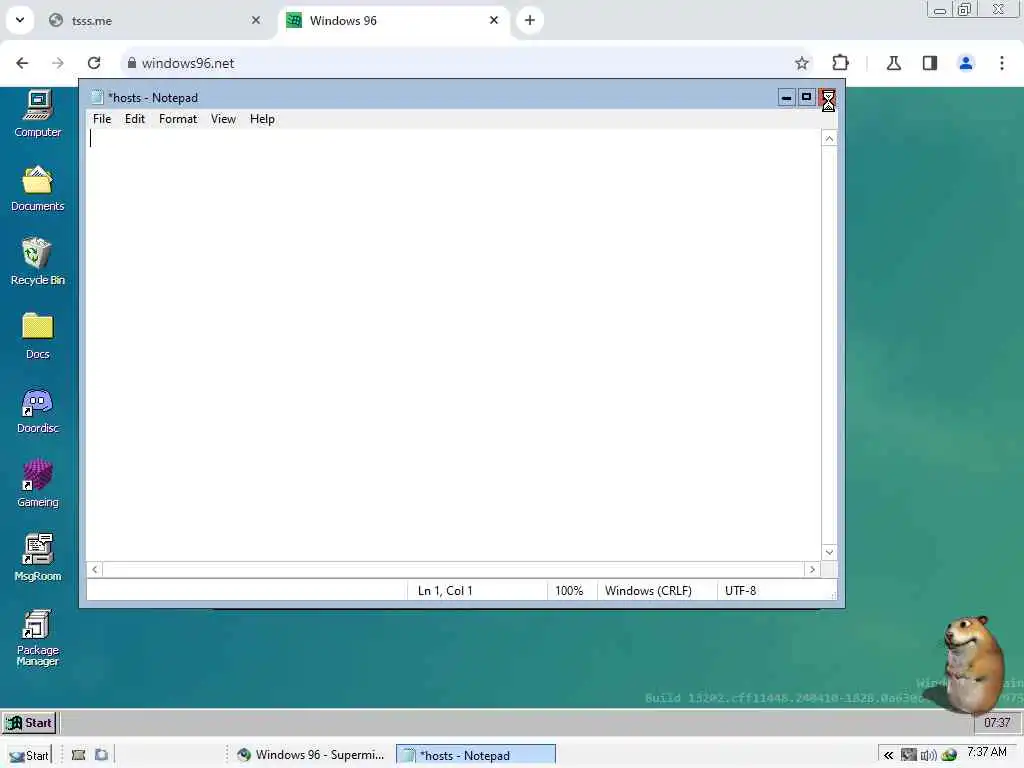
Task: Open Notepad File menu
Action: 102,119
